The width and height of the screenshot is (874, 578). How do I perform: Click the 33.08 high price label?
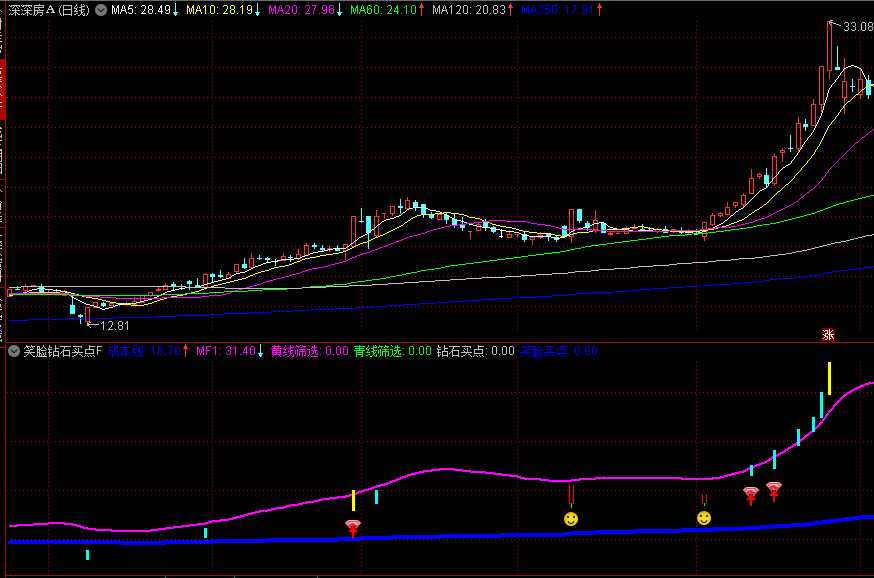[x=857, y=26]
